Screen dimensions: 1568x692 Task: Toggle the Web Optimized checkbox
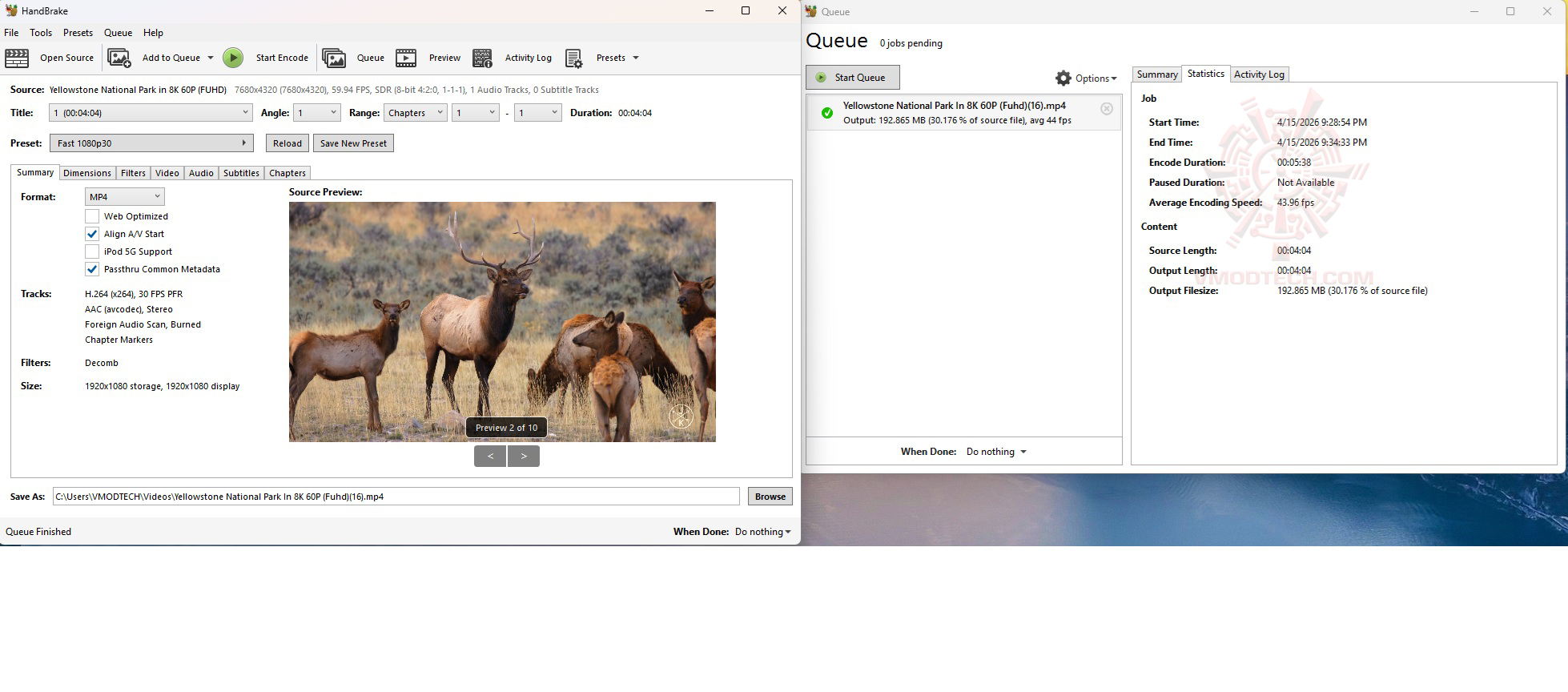point(92,216)
